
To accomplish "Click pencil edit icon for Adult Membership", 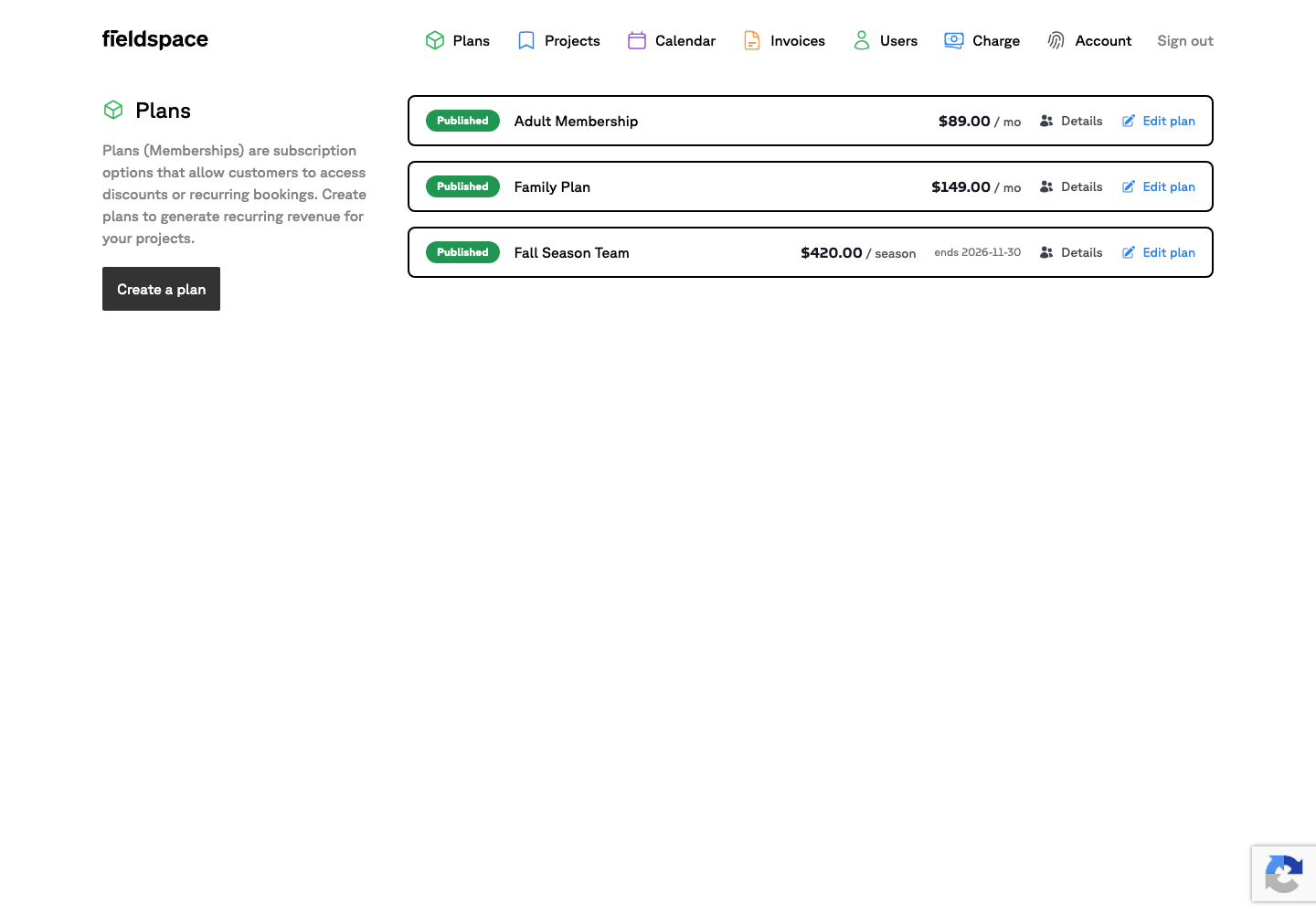I will click(x=1129, y=121).
